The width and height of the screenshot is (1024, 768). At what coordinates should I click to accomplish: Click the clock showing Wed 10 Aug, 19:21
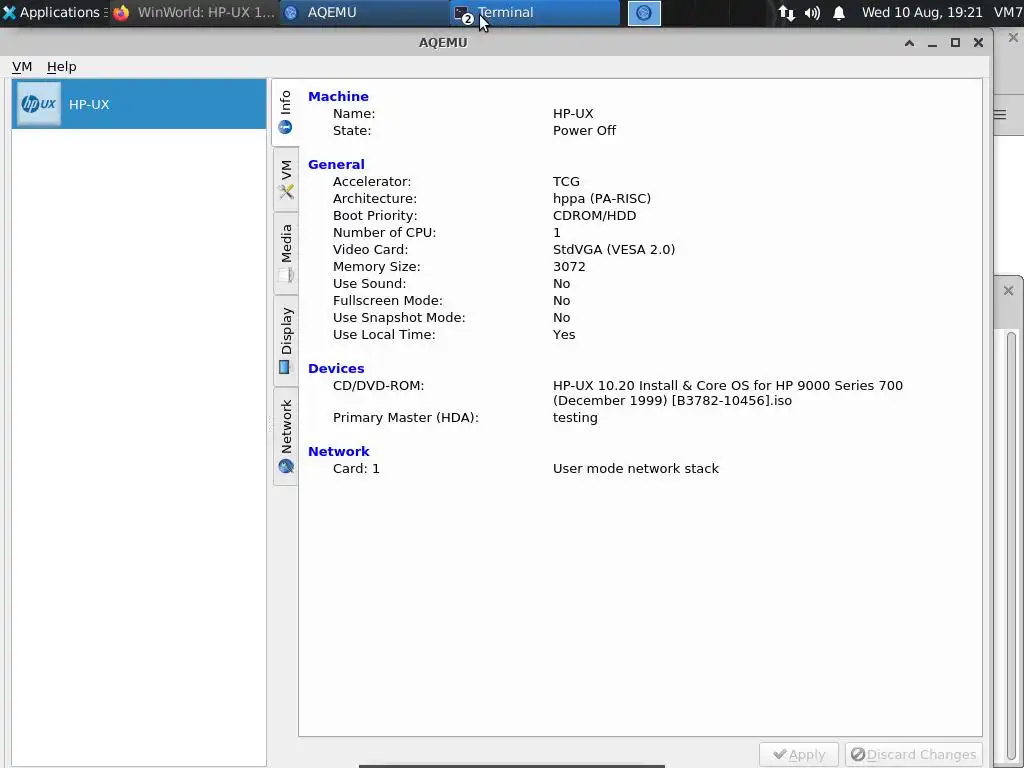point(921,12)
